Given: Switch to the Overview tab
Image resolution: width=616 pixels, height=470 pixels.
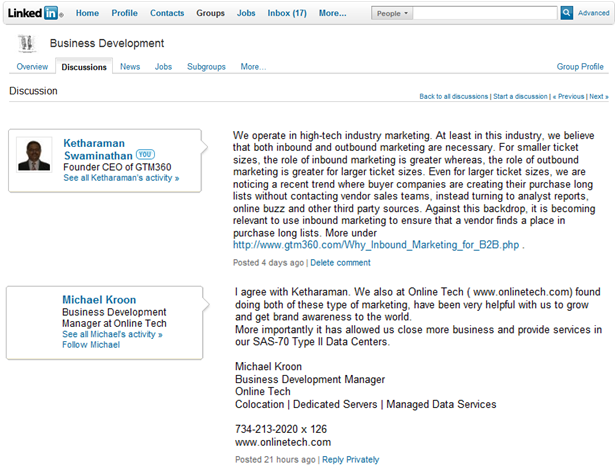Looking at the screenshot, I should point(32,66).
